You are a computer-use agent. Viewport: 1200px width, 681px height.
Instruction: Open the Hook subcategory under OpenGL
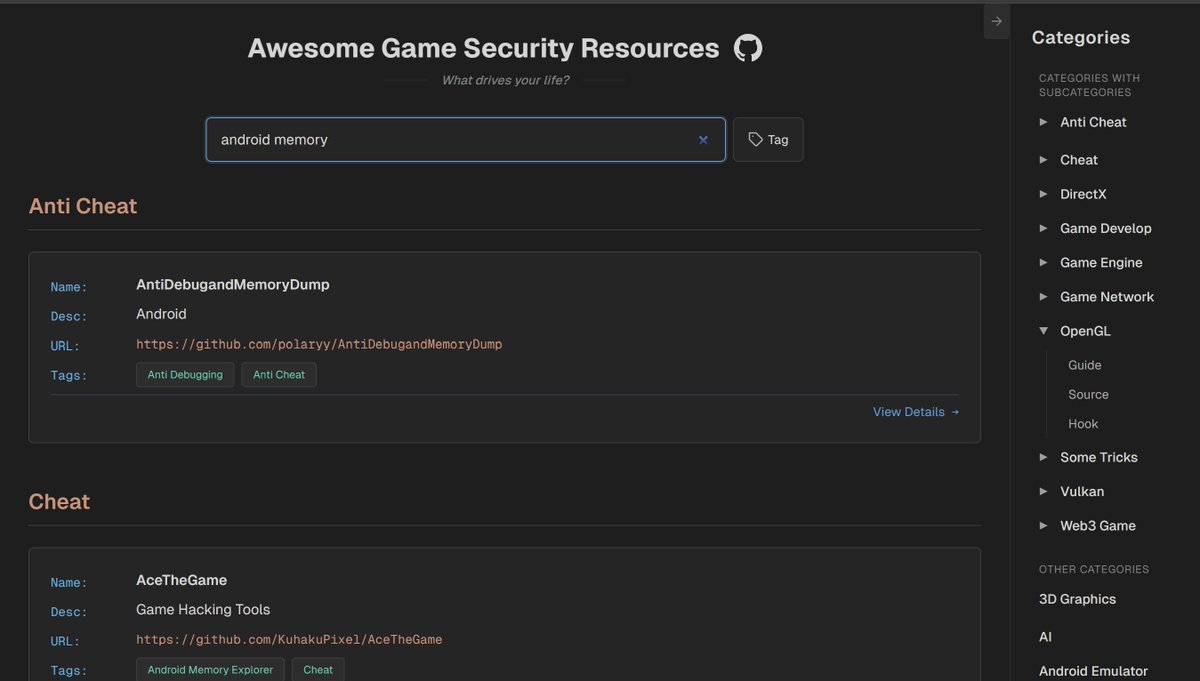[1083, 424]
